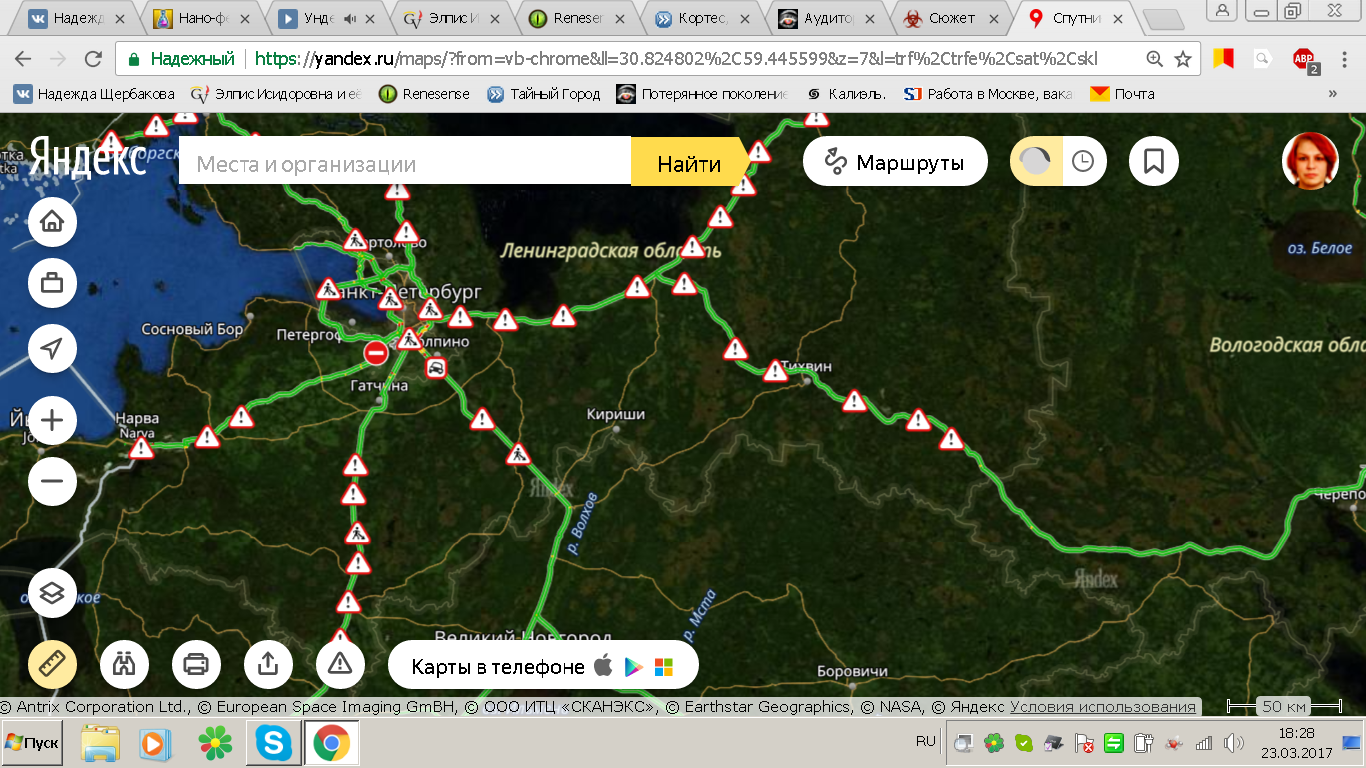1366x768 pixels.
Task: Open Skype from the taskbar
Action: [274, 743]
